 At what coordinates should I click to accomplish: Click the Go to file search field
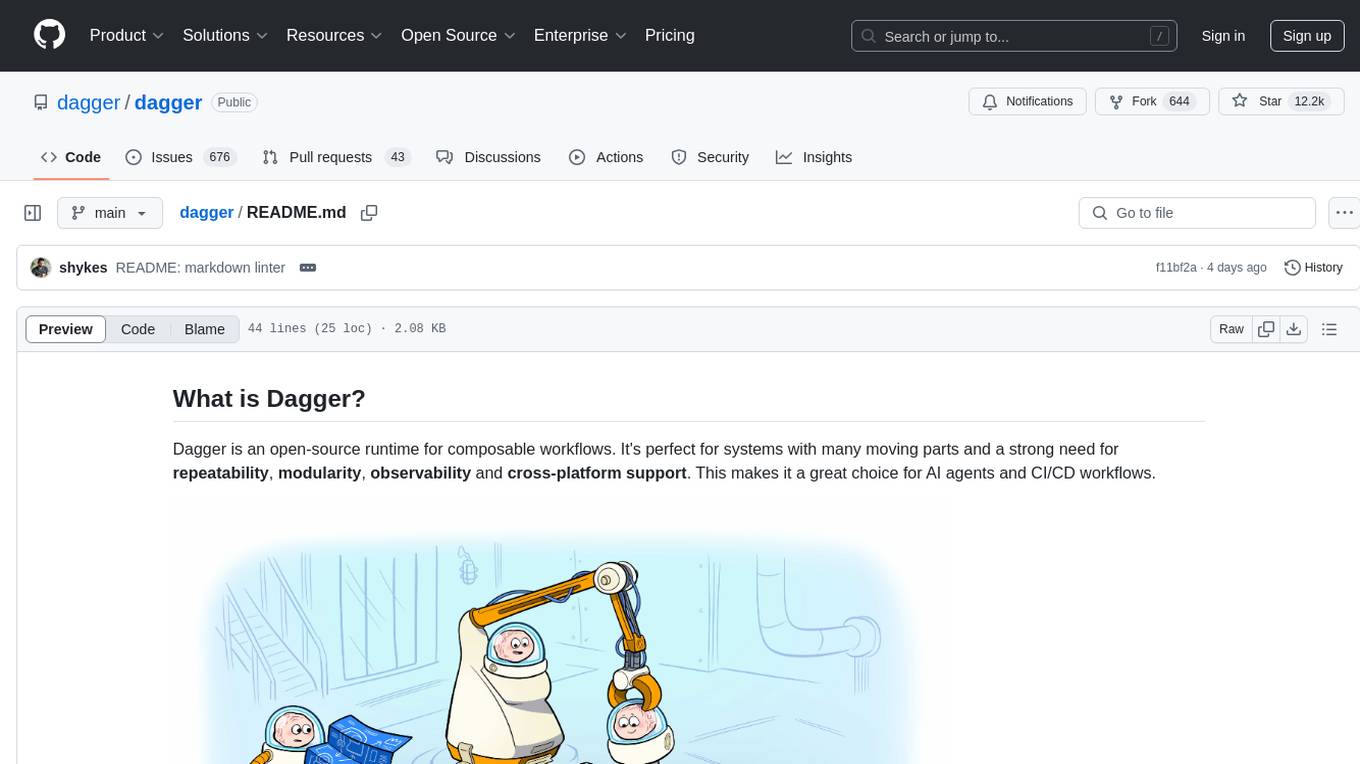tap(1197, 213)
